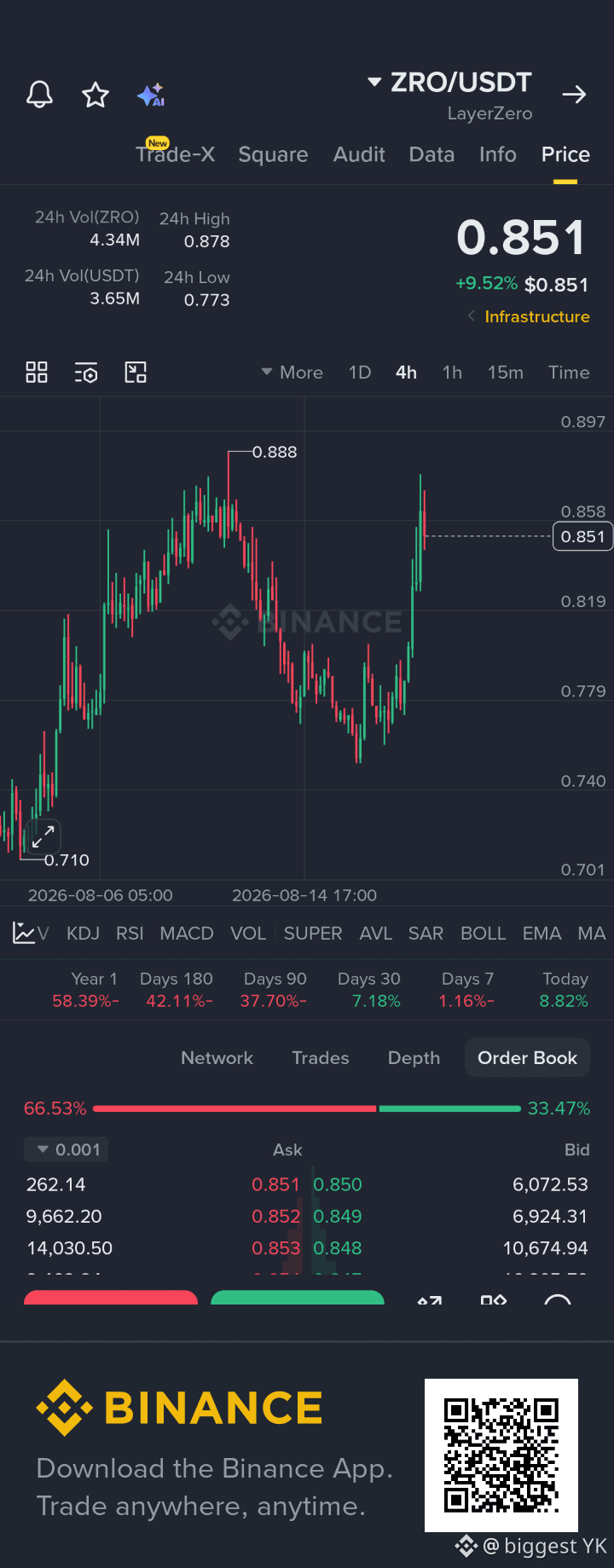Tap the Year 1 58.39% performance value
This screenshot has width=614, height=1568.
coord(85,1001)
